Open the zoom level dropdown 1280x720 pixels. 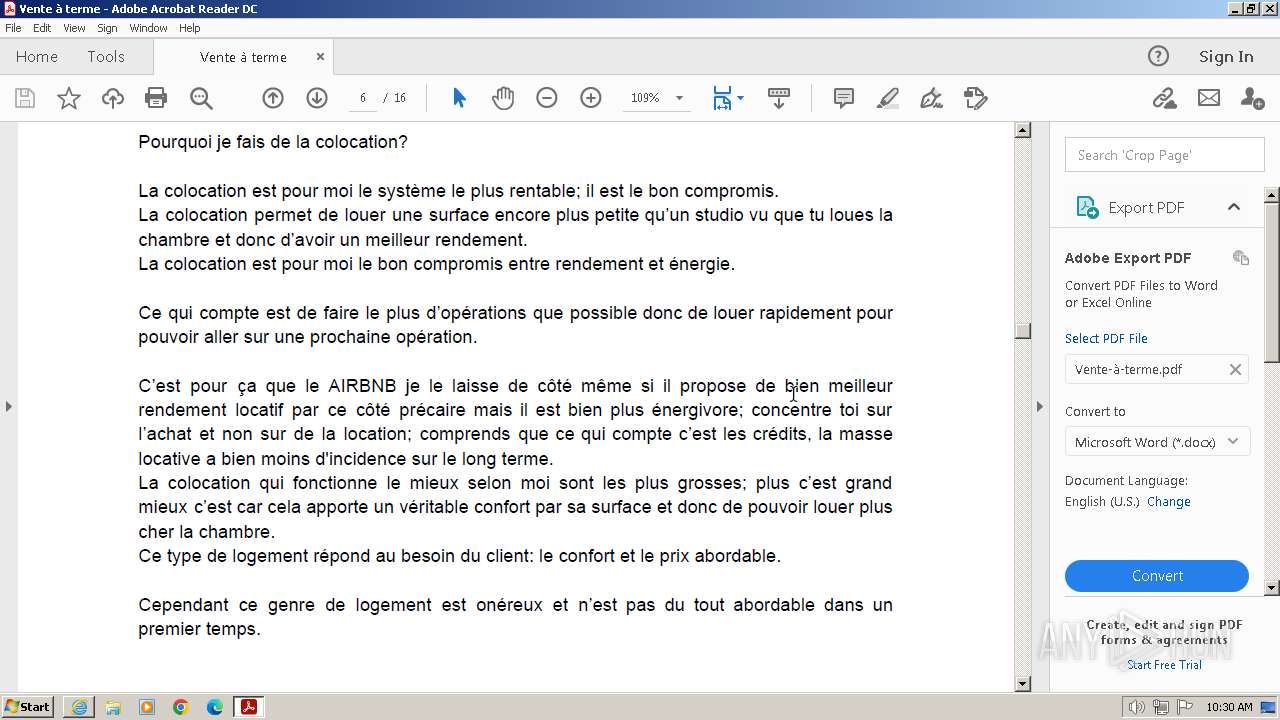pyautogui.click(x=679, y=98)
